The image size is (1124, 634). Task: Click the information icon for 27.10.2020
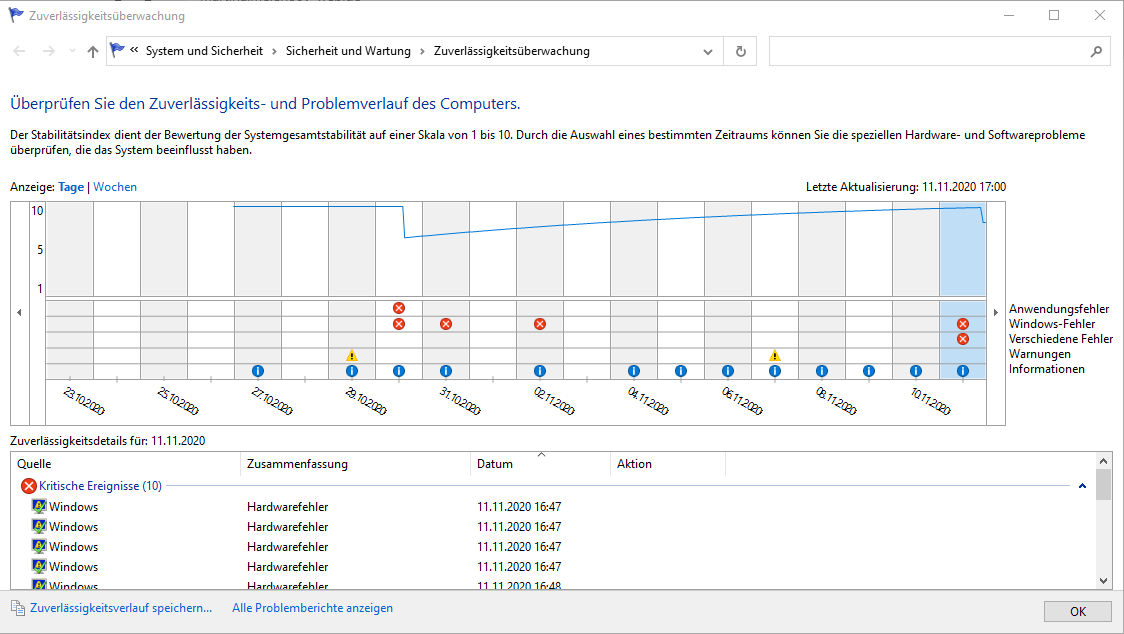pyautogui.click(x=258, y=371)
